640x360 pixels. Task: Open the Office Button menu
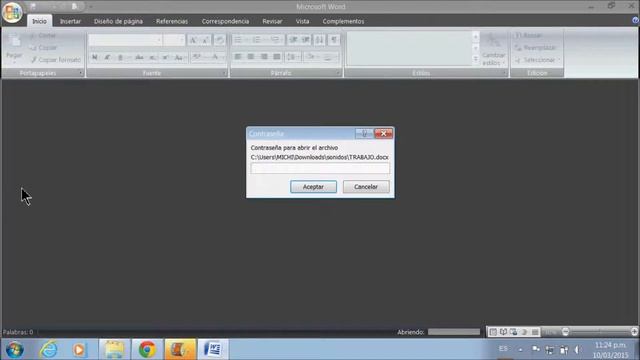tap(12, 12)
